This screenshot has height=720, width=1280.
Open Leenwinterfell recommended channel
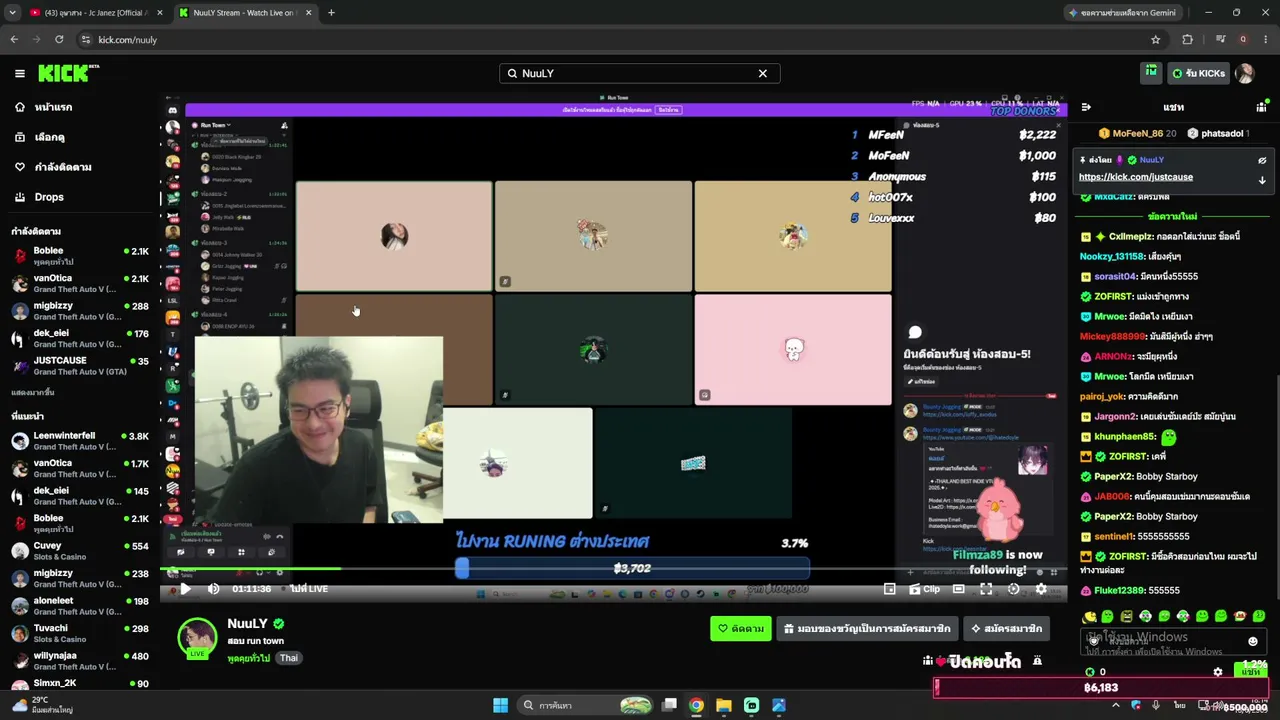click(80, 441)
